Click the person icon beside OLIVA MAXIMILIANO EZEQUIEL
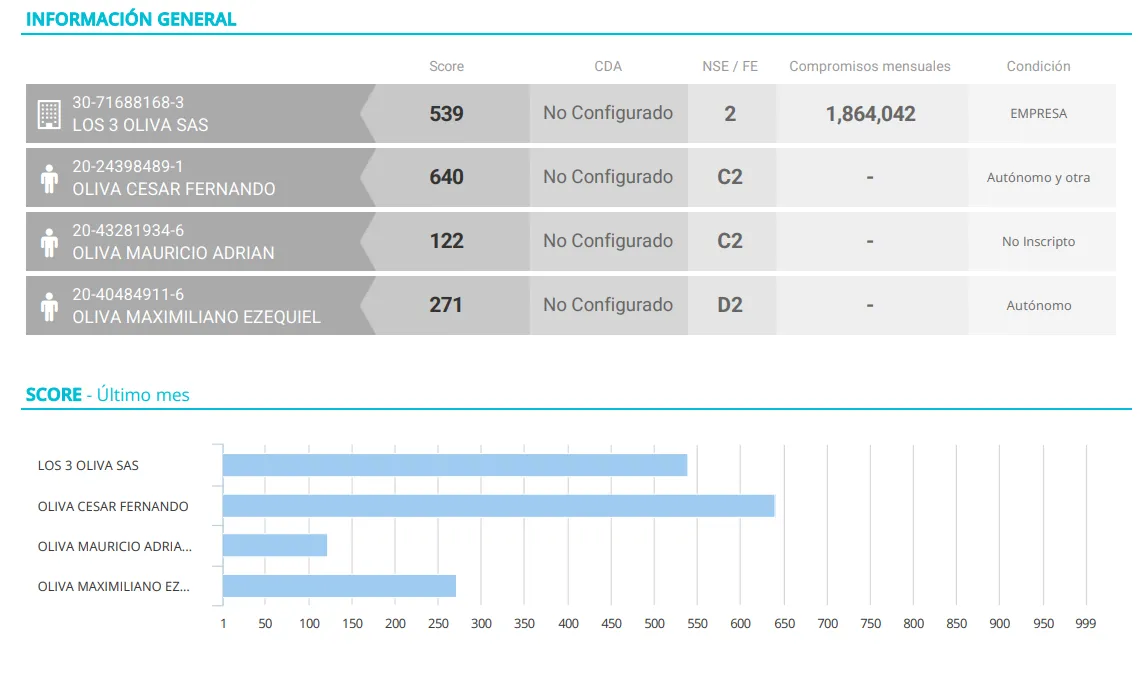 tap(49, 306)
